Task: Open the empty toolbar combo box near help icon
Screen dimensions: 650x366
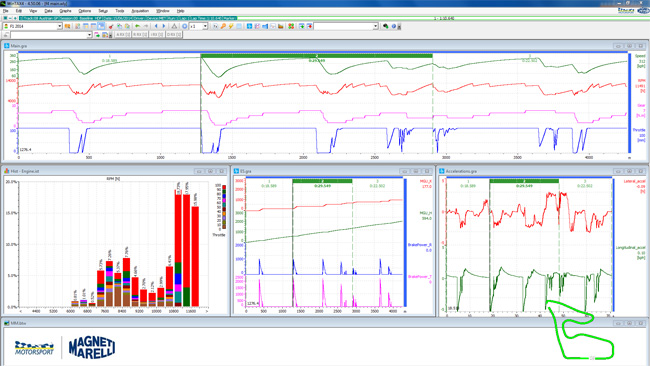Action: [346, 26]
